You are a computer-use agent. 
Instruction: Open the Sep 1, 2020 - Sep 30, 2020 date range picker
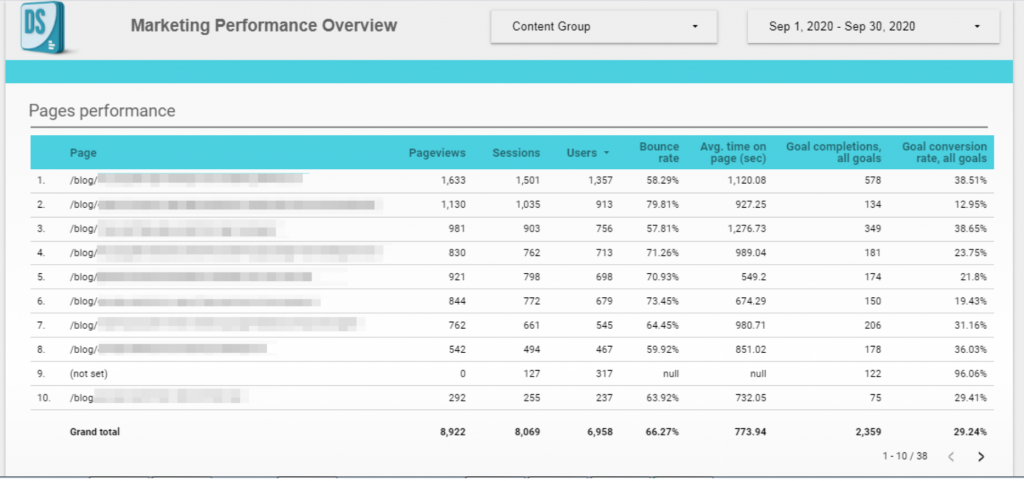[x=873, y=27]
